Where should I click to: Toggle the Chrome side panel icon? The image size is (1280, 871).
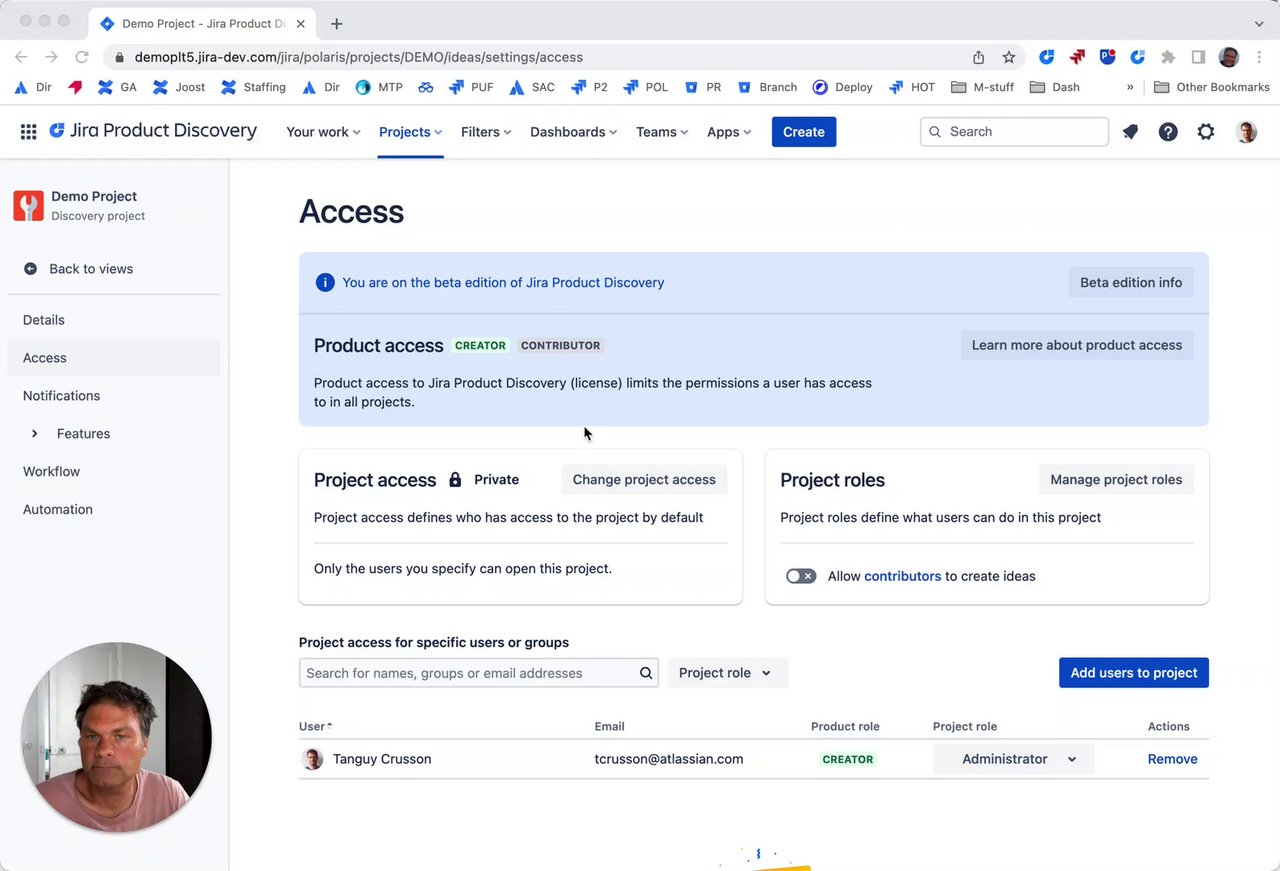1198,57
